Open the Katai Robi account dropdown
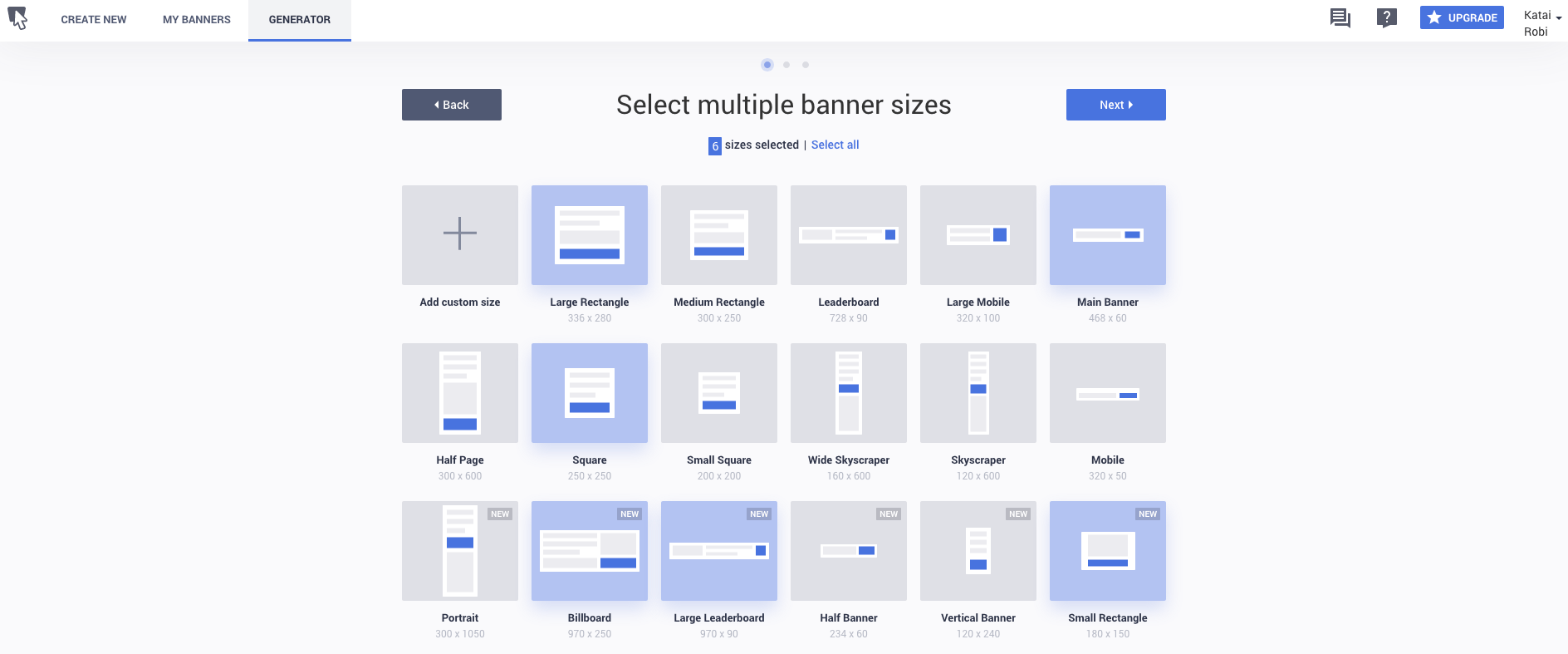The image size is (1568, 654). tap(1542, 23)
